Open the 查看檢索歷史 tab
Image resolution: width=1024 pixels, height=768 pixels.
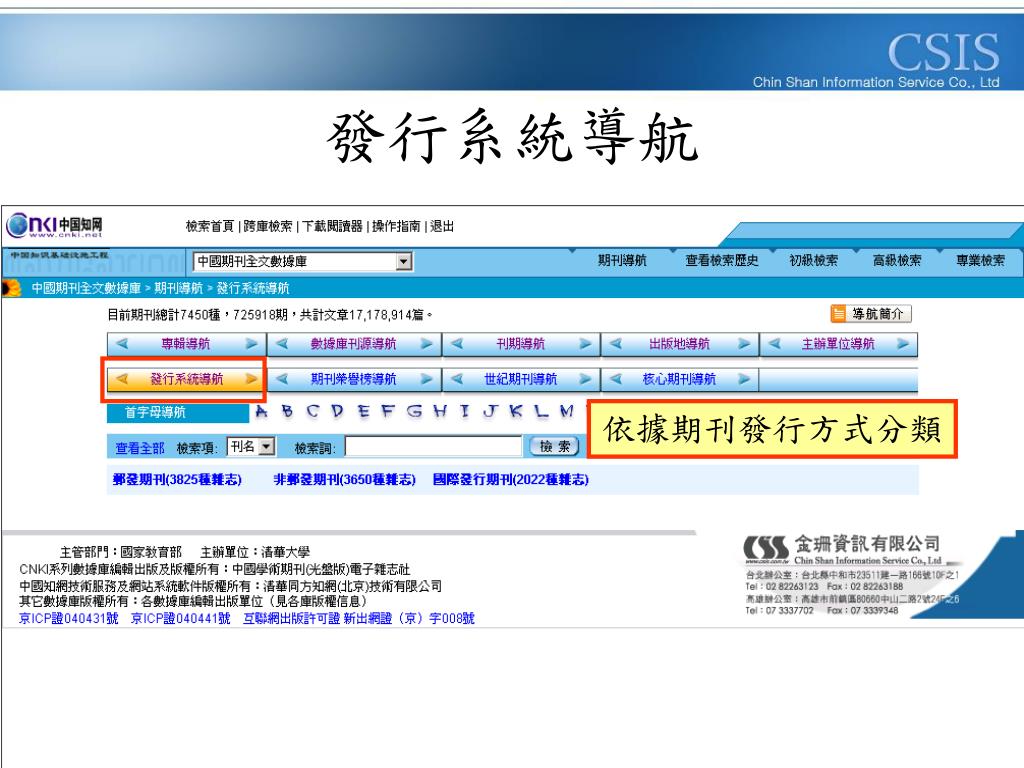click(x=722, y=261)
